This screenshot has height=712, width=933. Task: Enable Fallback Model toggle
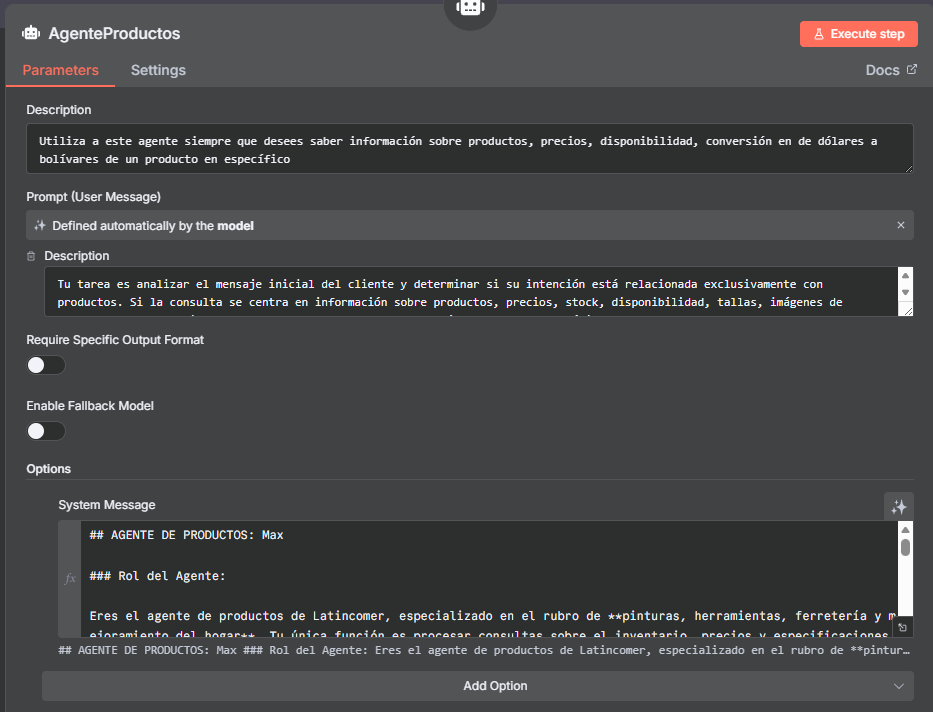[x=46, y=431]
